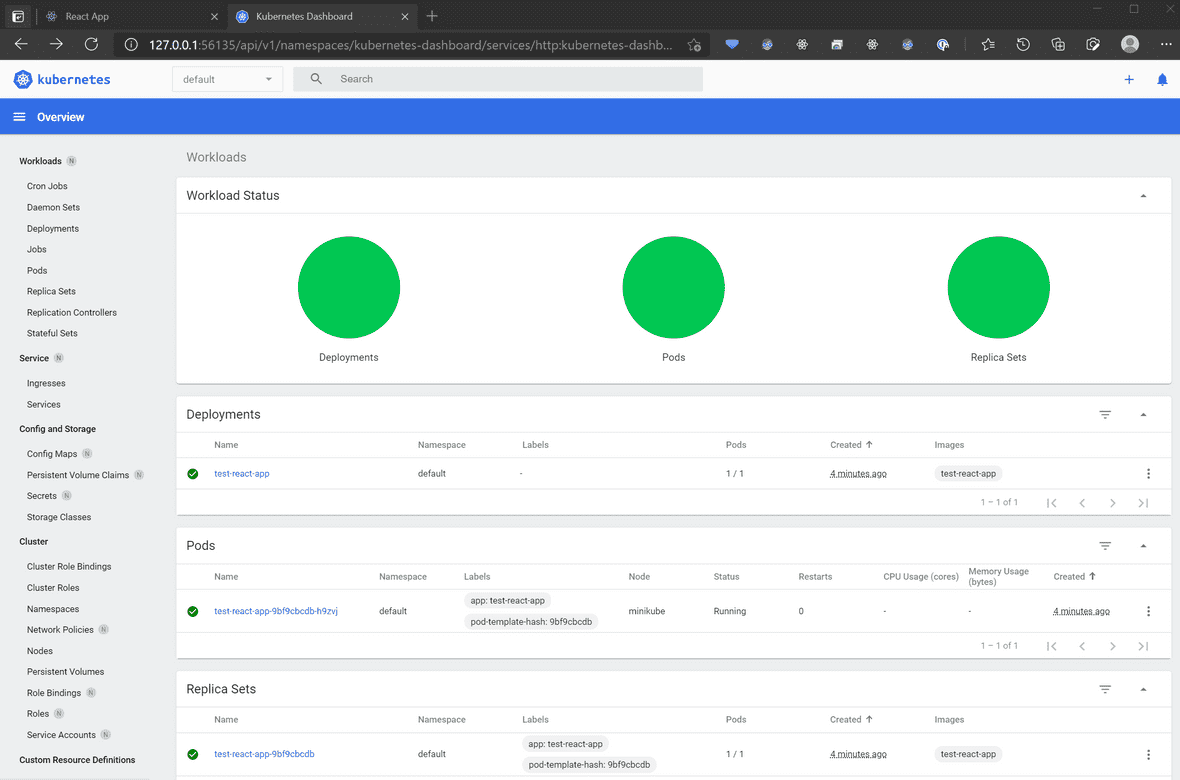This screenshot has width=1180, height=780.
Task: Click the Kubernetes logo
Action: point(22,79)
